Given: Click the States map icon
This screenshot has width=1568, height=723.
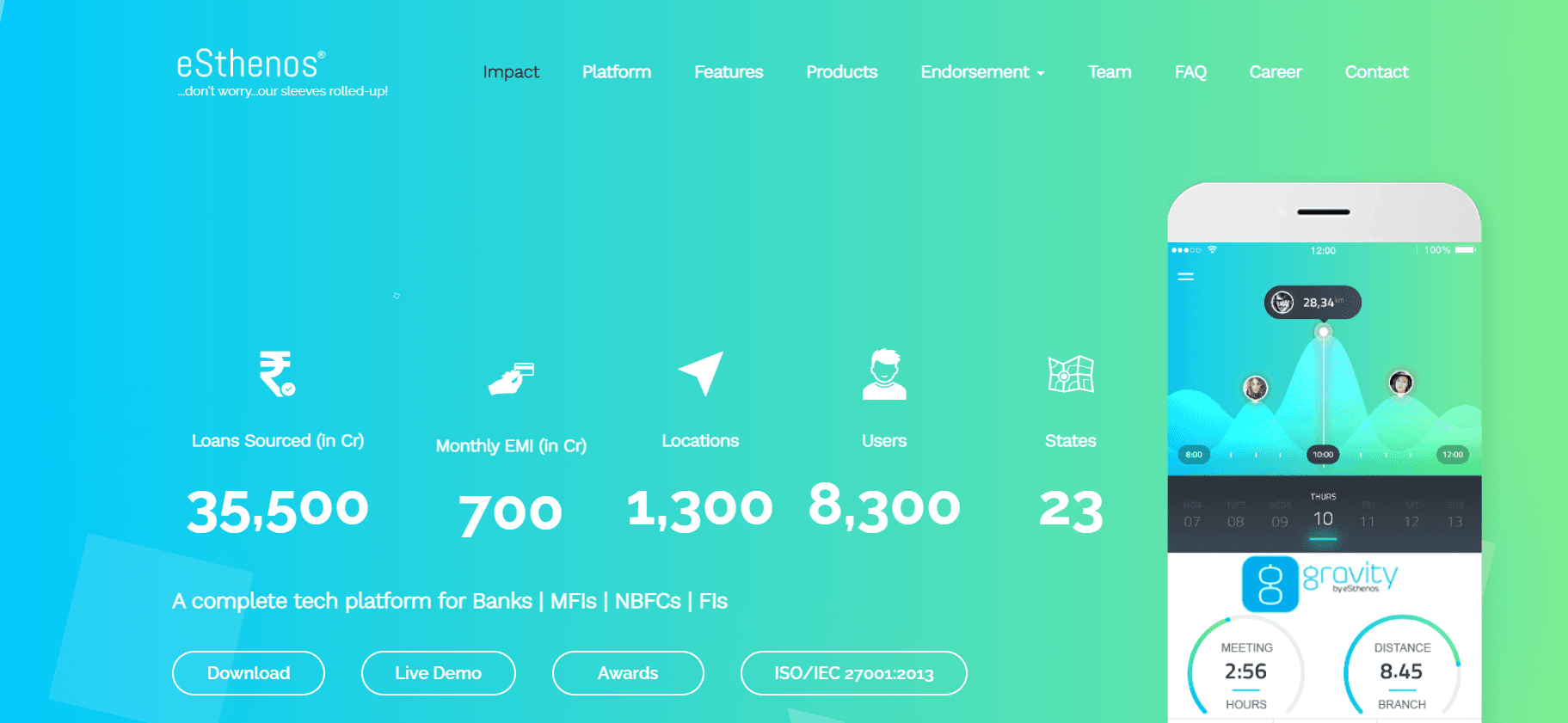Looking at the screenshot, I should 1070,375.
